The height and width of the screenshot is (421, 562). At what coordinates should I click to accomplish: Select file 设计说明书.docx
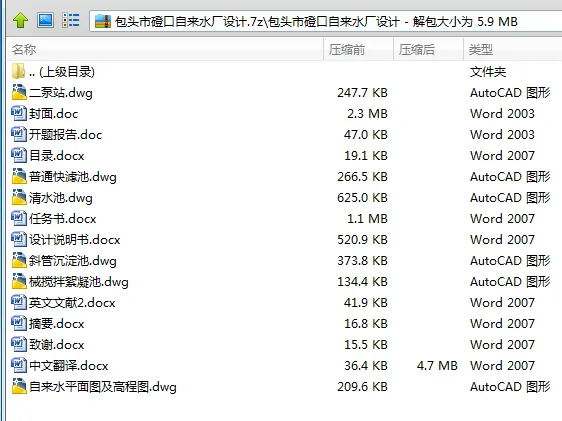coord(75,240)
